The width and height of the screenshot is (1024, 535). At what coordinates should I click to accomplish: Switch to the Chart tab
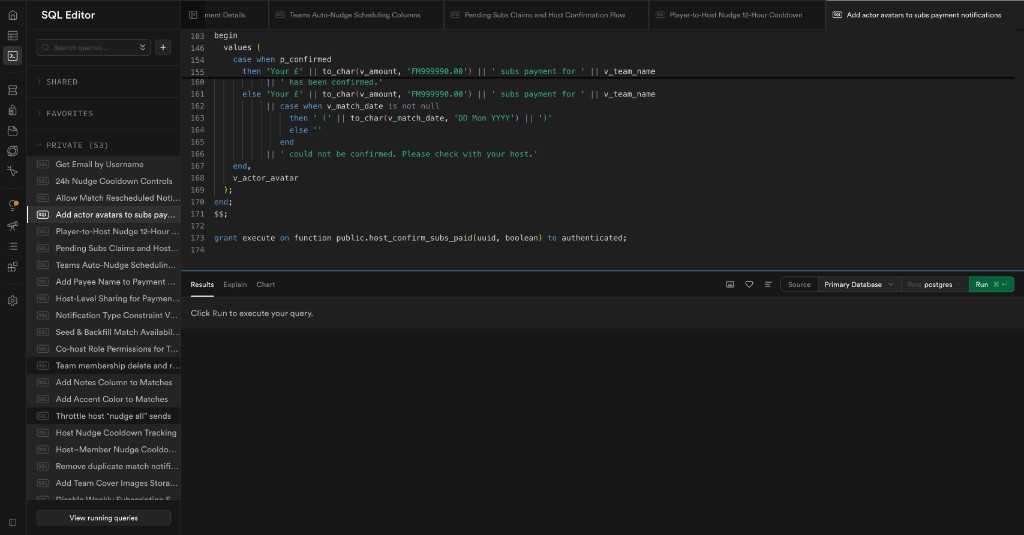266,285
